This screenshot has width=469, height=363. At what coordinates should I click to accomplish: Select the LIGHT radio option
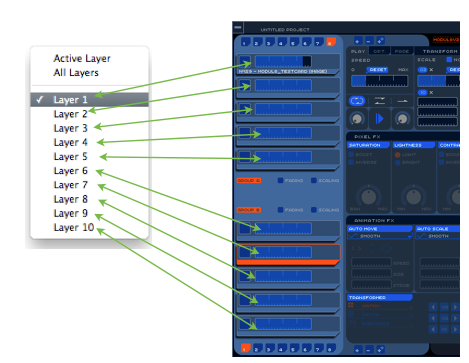(397, 155)
